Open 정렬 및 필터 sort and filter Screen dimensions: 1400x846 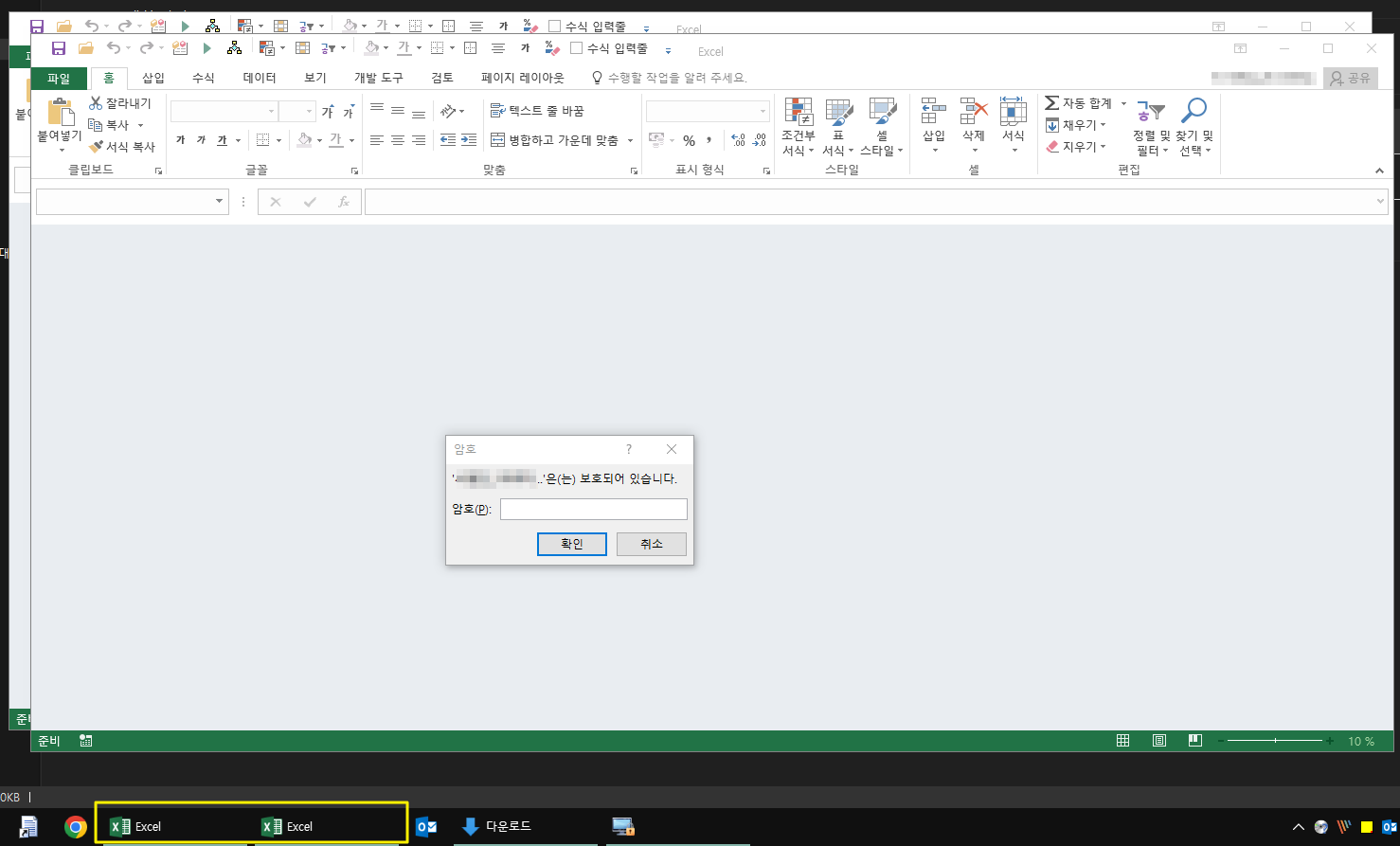1151,127
